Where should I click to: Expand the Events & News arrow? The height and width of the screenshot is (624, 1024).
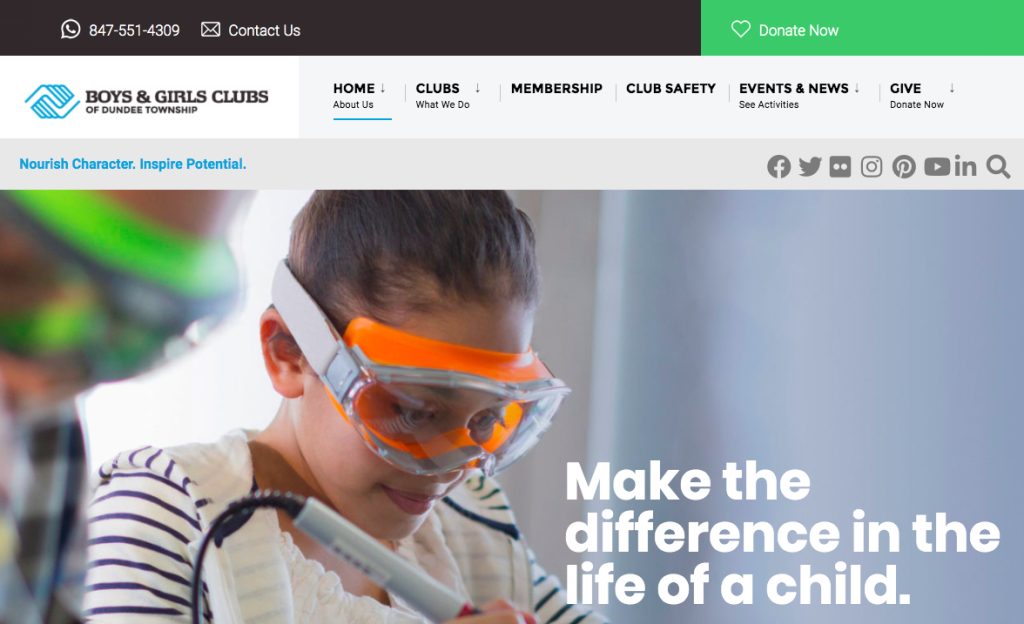pos(857,88)
